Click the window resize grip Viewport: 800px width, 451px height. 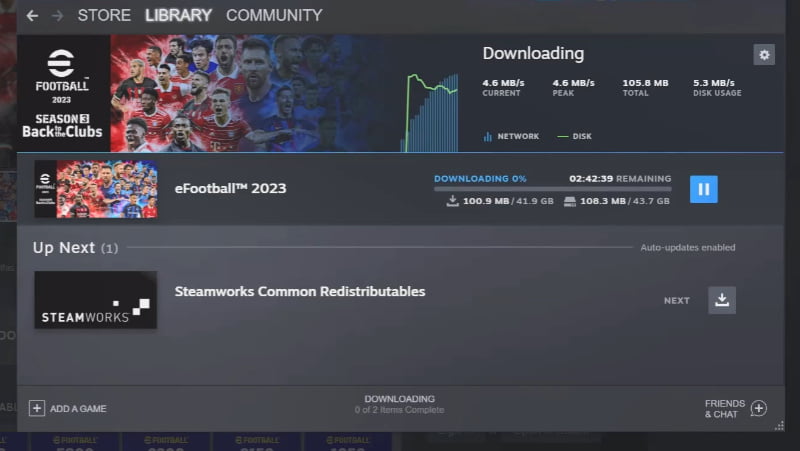pyautogui.click(x=779, y=426)
